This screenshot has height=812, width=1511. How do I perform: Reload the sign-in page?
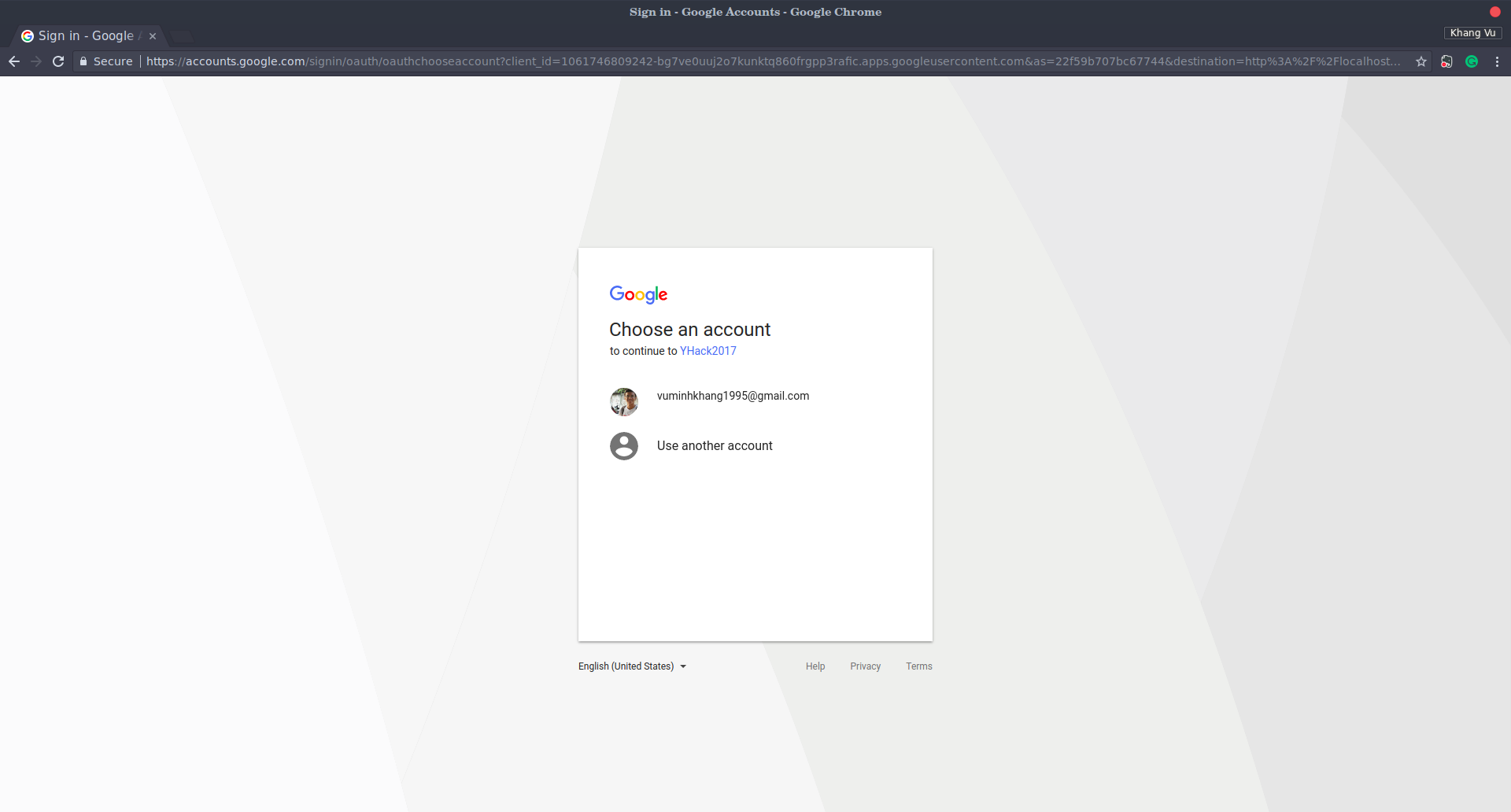point(58,61)
